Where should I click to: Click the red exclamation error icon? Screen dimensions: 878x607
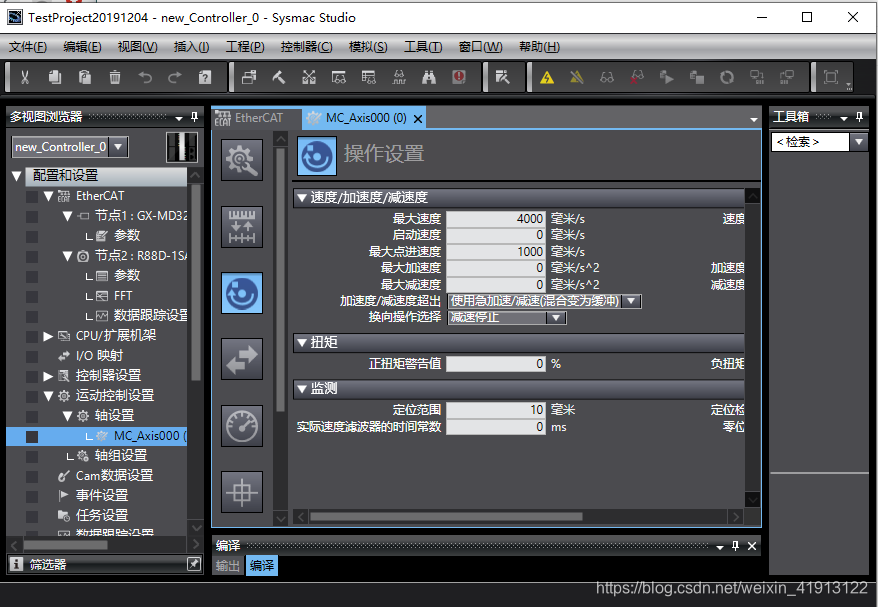tap(459, 77)
